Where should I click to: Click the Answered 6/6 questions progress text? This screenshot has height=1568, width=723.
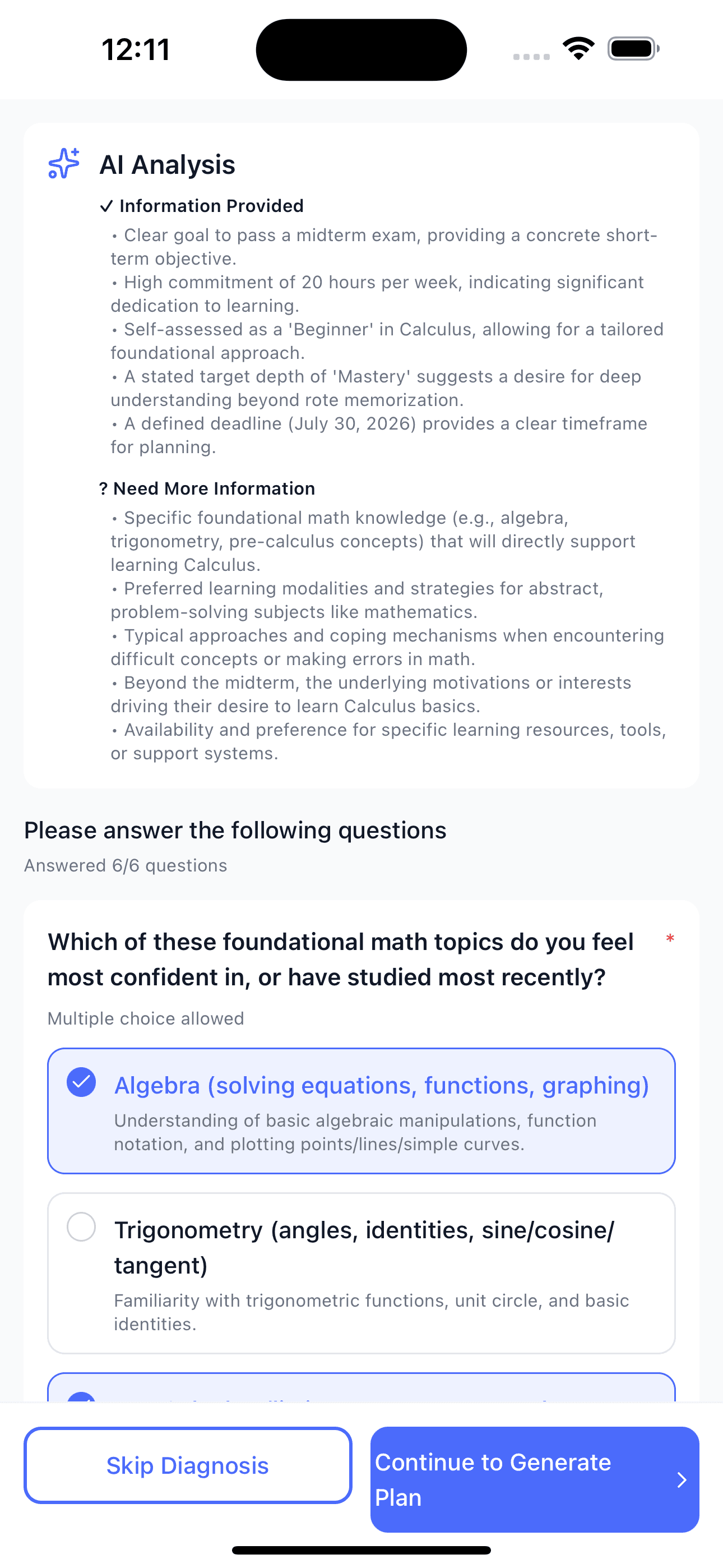pyautogui.click(x=126, y=865)
